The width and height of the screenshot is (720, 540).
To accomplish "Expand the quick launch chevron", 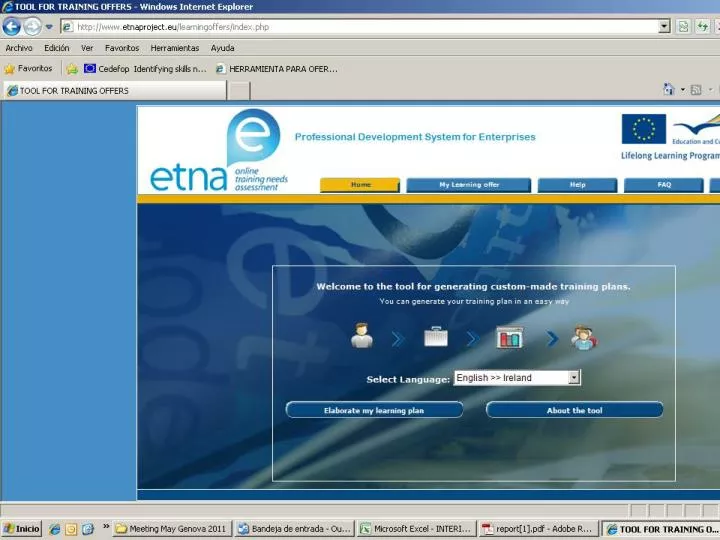I will [x=106, y=526].
